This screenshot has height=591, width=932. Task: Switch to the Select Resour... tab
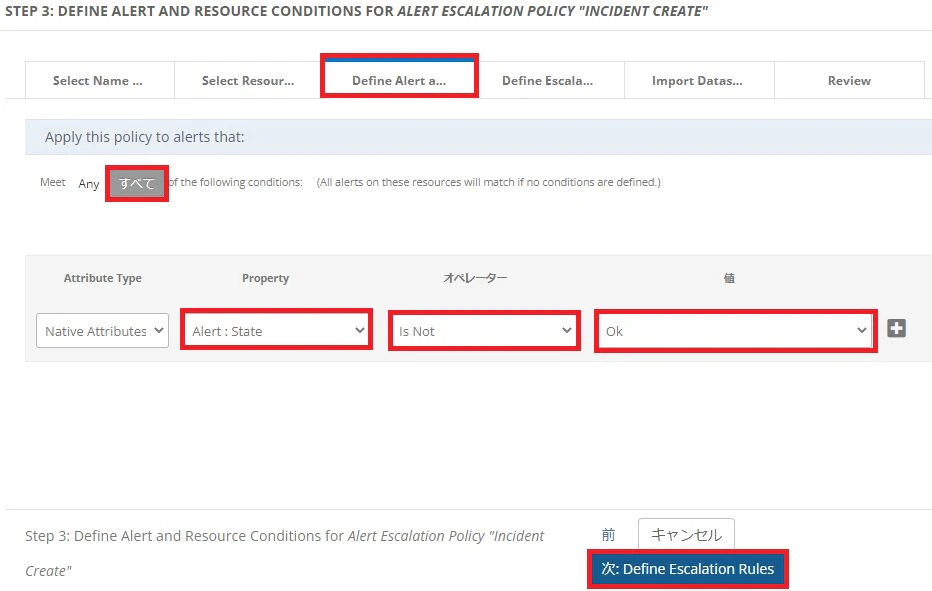click(x=248, y=80)
